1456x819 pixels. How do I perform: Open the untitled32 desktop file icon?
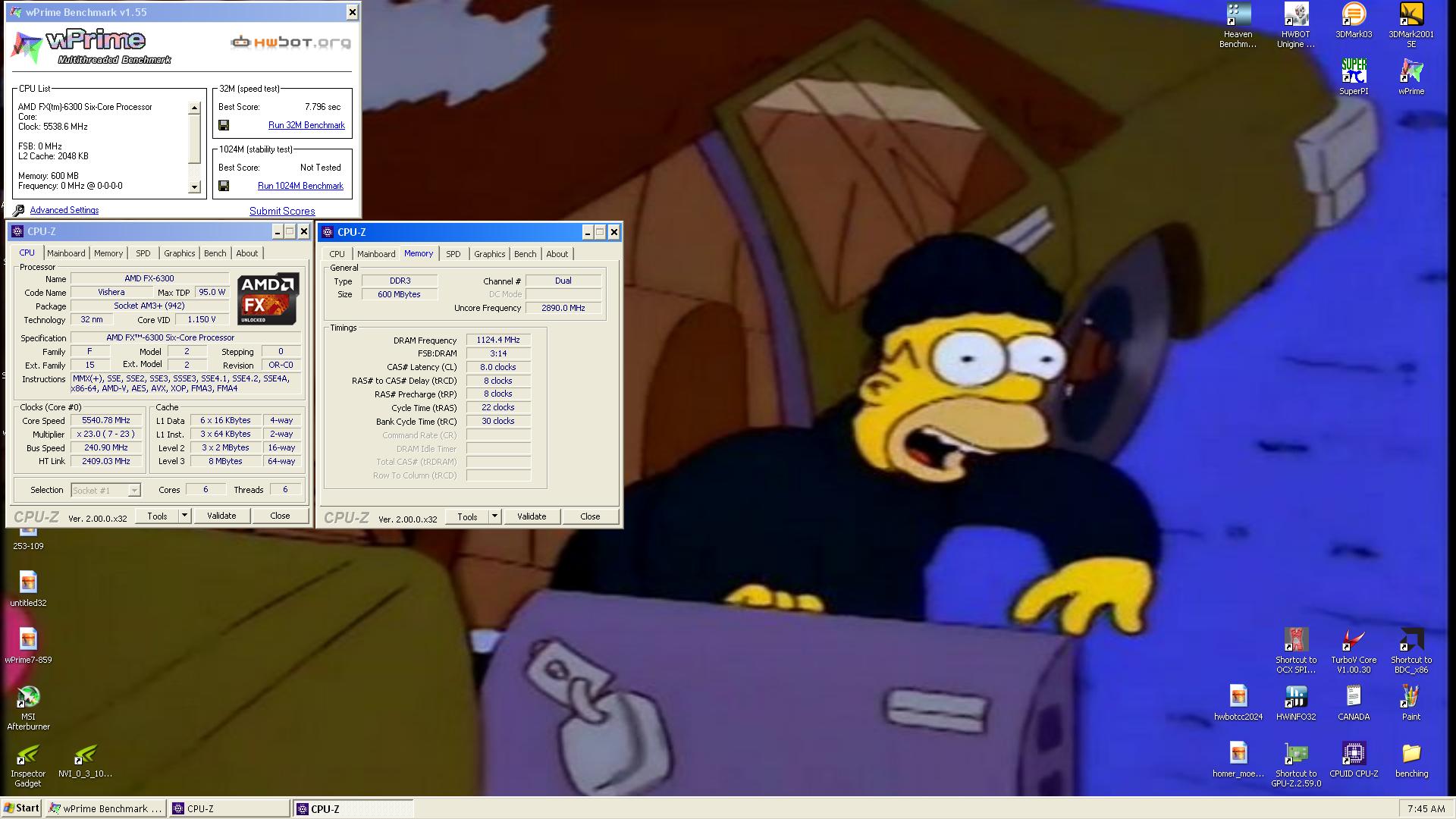click(x=28, y=589)
